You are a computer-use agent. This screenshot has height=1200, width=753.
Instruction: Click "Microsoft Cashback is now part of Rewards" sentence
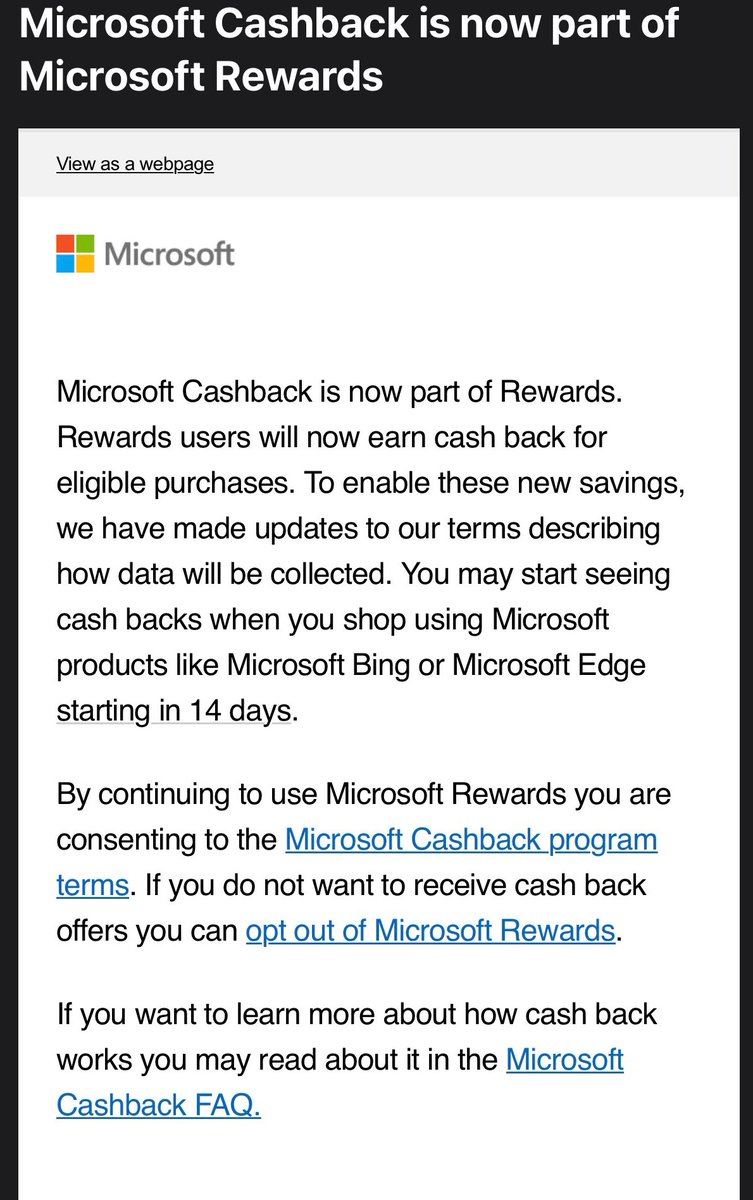pos(339,391)
